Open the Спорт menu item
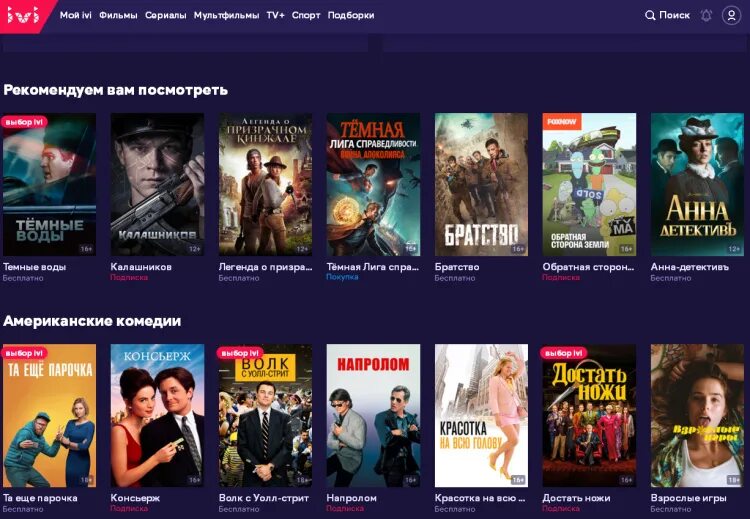This screenshot has width=750, height=519. tap(306, 15)
